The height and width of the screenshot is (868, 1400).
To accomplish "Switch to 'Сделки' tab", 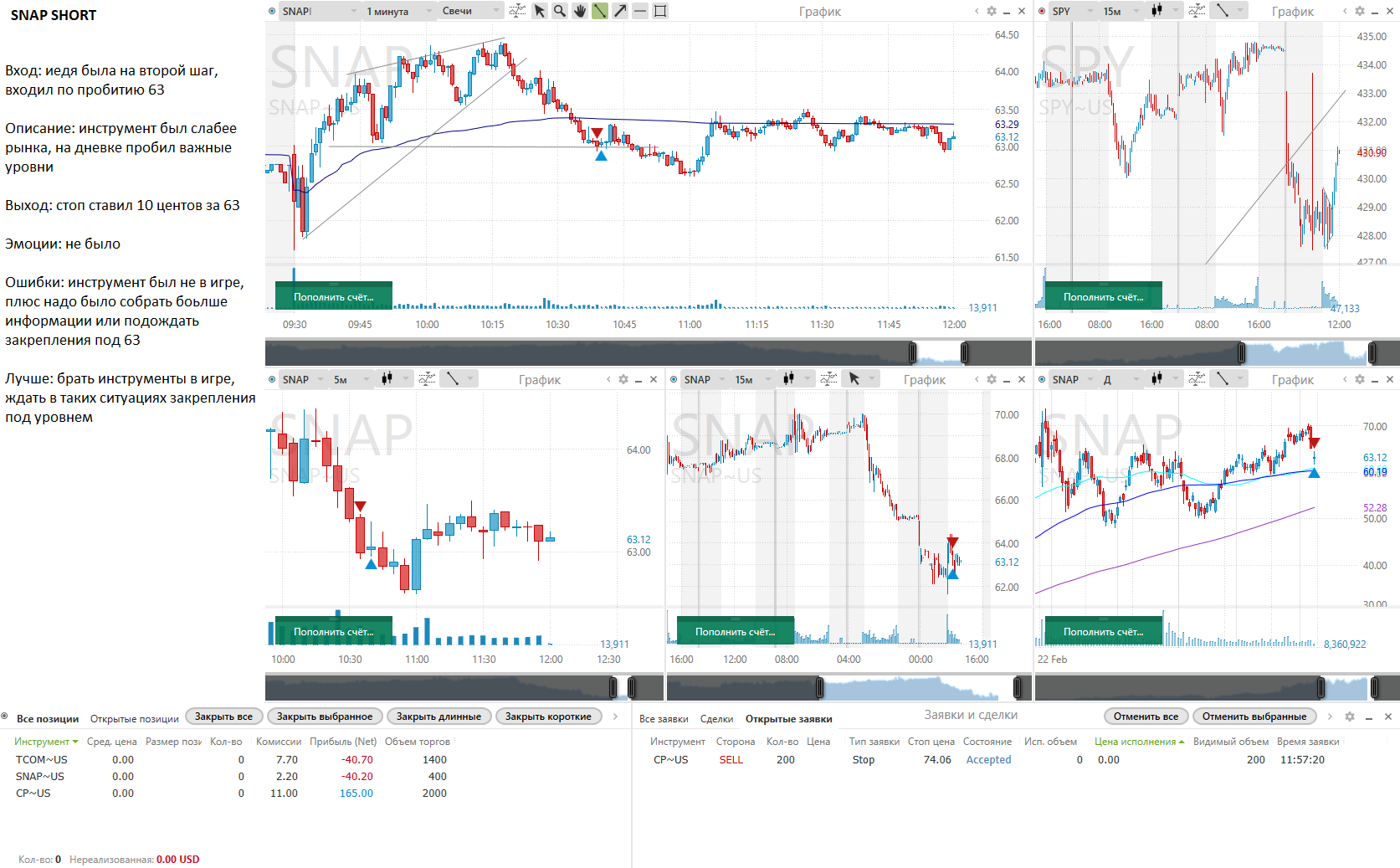I will point(716,719).
